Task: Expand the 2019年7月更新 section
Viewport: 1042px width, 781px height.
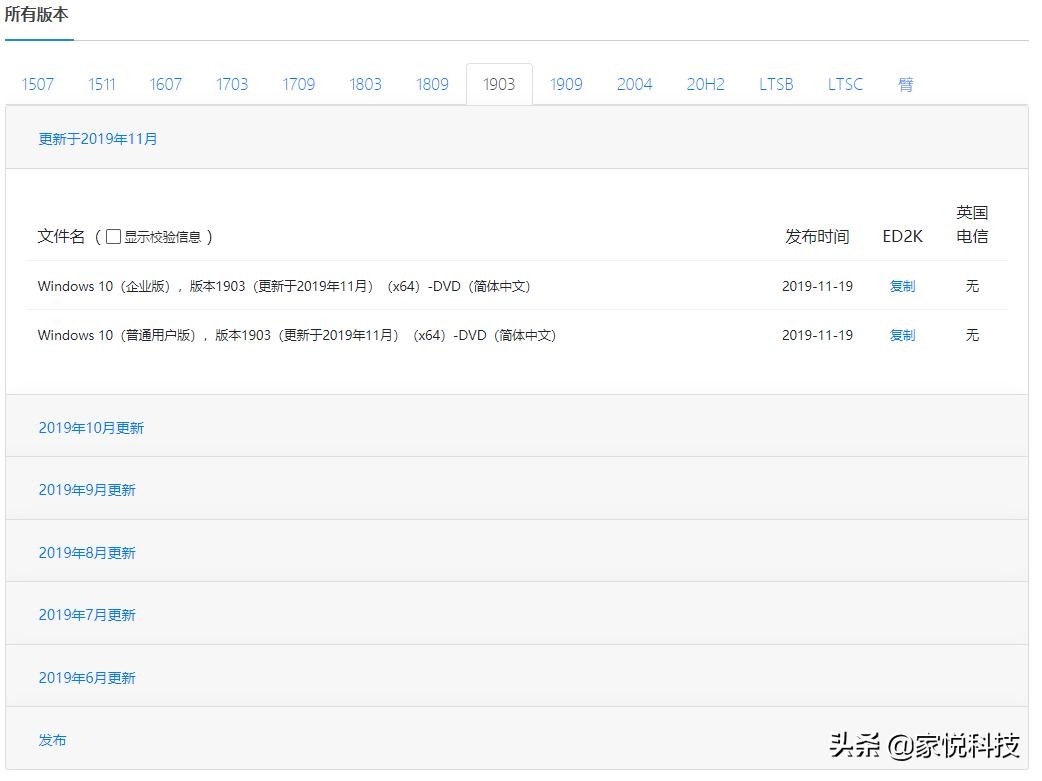Action: click(87, 615)
